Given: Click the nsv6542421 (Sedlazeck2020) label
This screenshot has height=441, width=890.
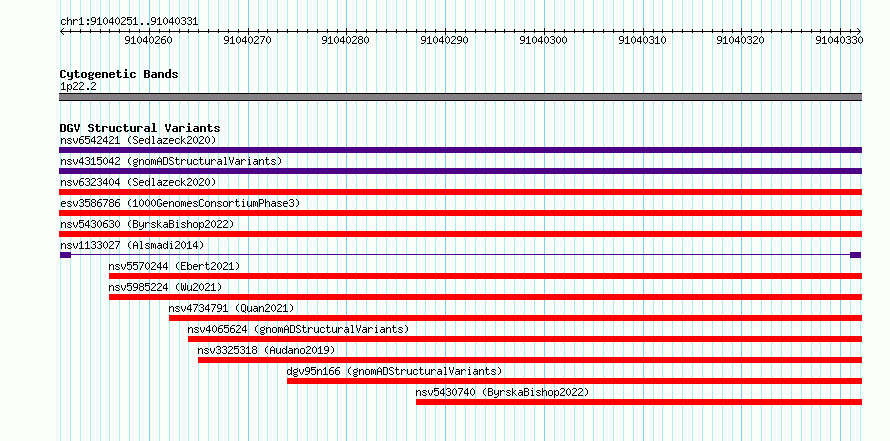Looking at the screenshot, I should tap(138, 140).
